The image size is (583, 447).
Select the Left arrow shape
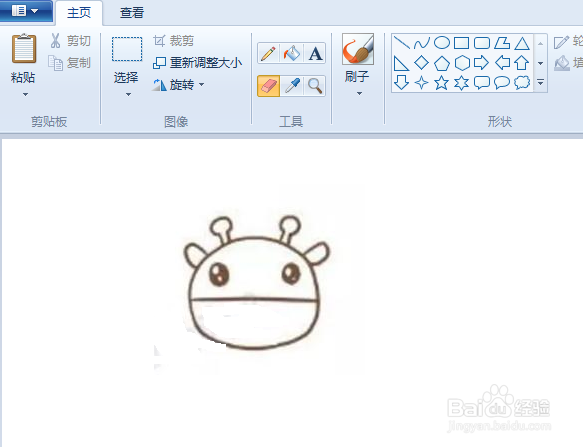click(x=502, y=63)
